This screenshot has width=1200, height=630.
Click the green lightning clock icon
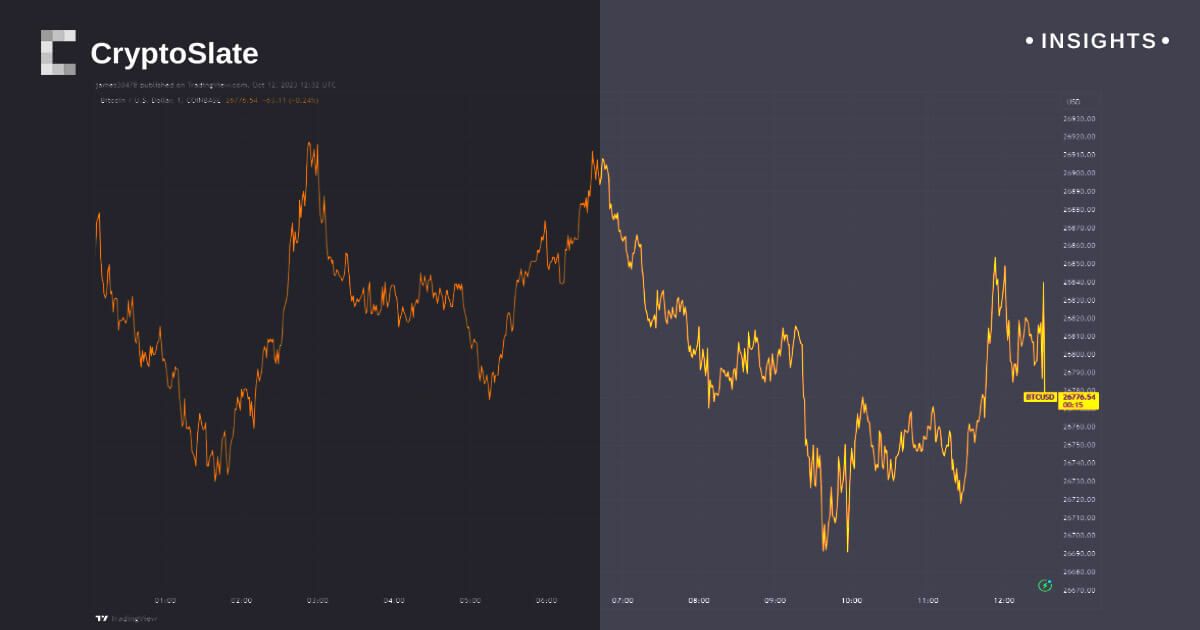pos(1045,585)
